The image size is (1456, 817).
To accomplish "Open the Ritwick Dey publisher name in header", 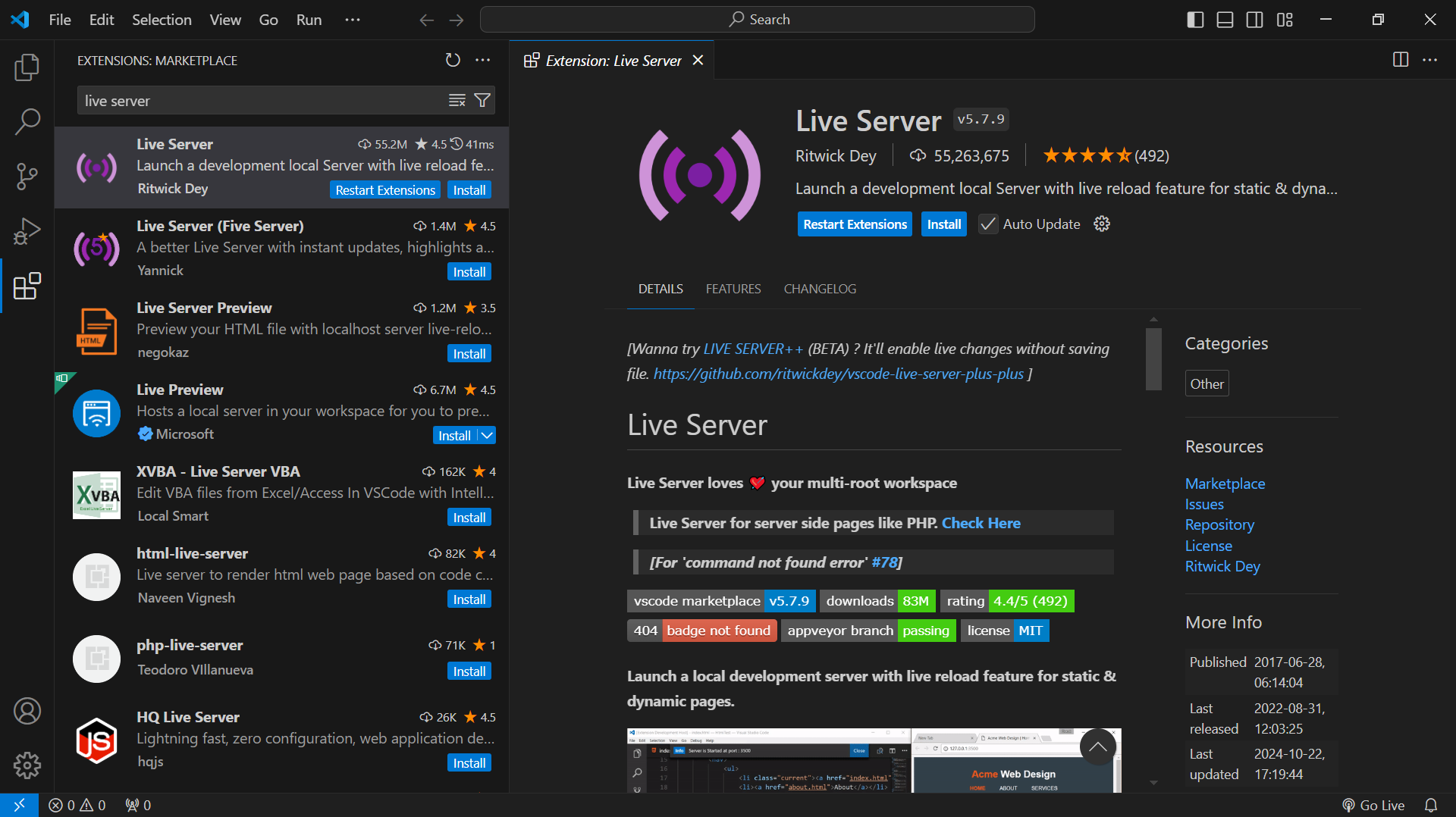I will click(836, 155).
